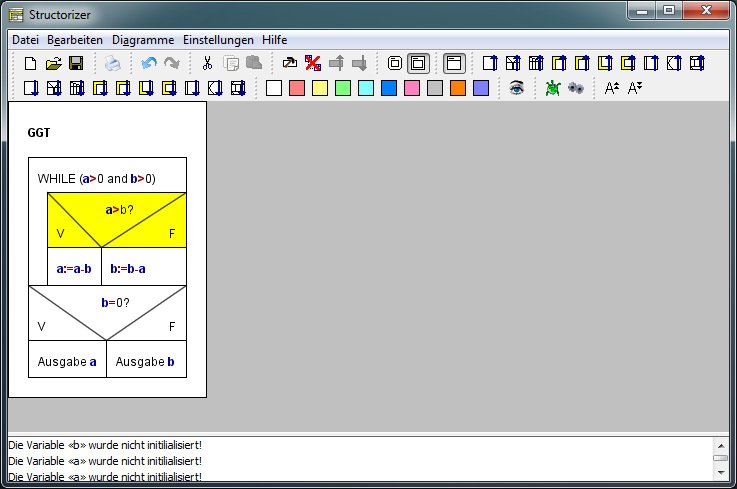Apply the pink color swatch
This screenshot has height=489, width=737.
click(x=412, y=88)
